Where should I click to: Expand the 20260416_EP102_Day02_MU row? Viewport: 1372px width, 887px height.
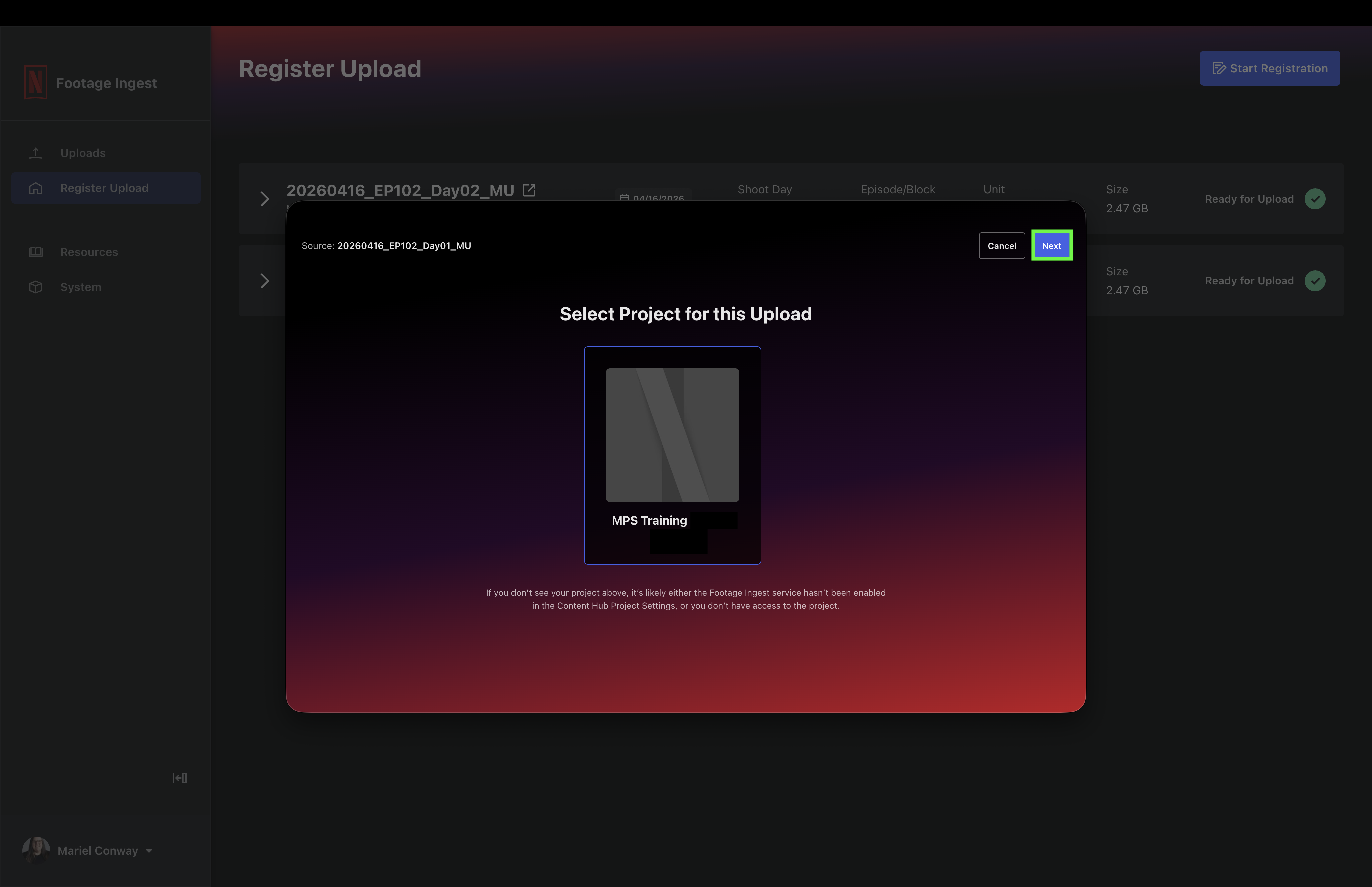(265, 199)
